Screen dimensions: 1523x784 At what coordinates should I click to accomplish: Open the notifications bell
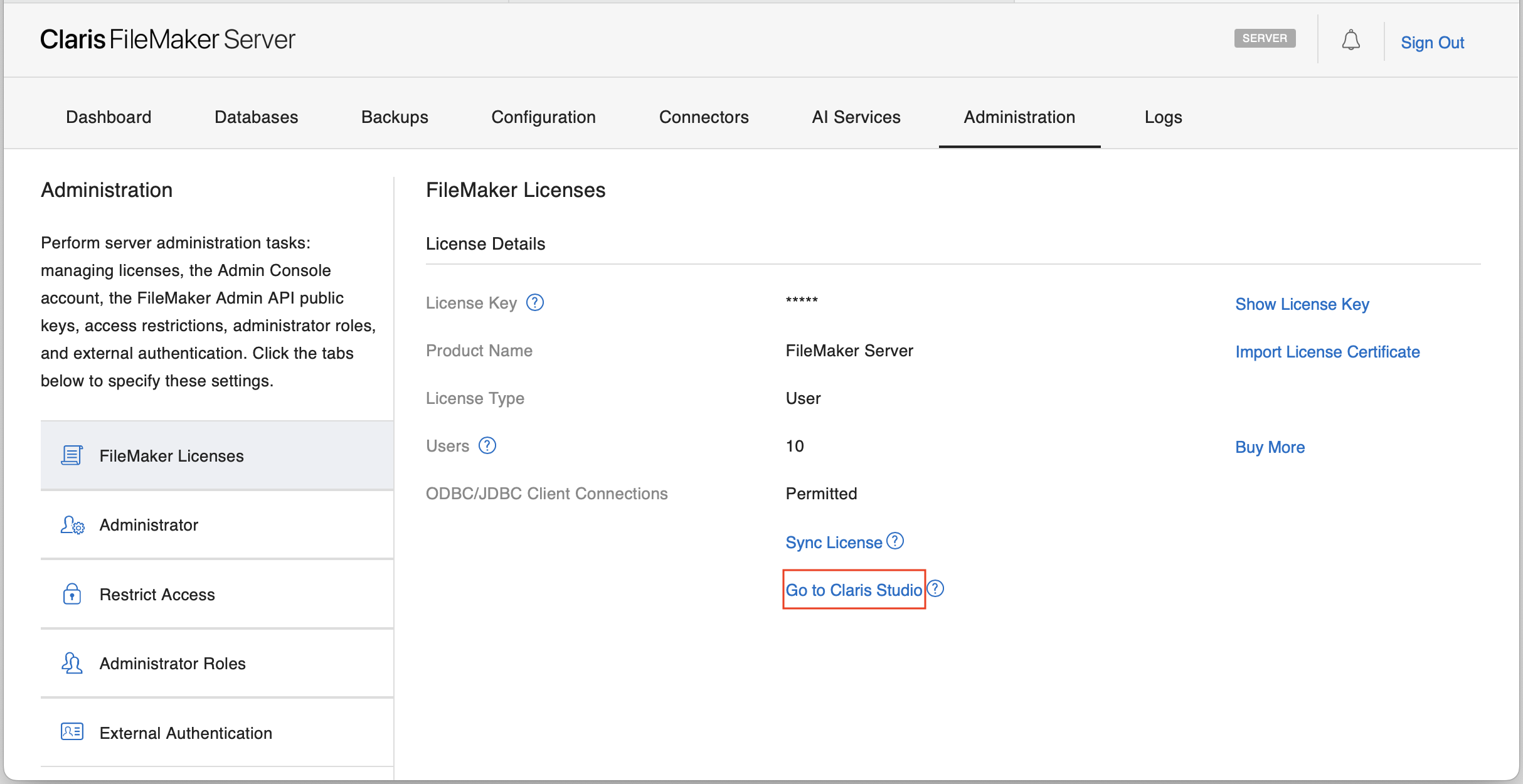1351,40
